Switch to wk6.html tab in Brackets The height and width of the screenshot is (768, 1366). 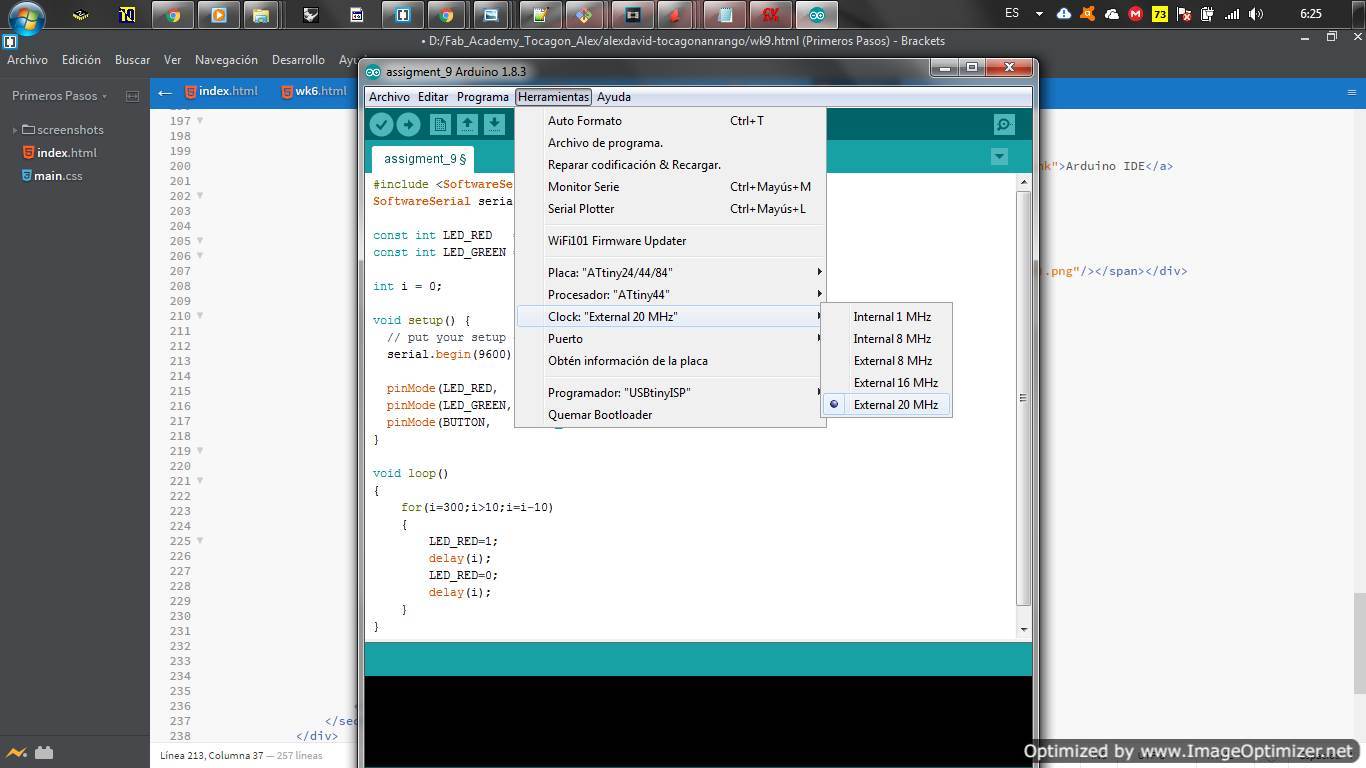[x=314, y=91]
